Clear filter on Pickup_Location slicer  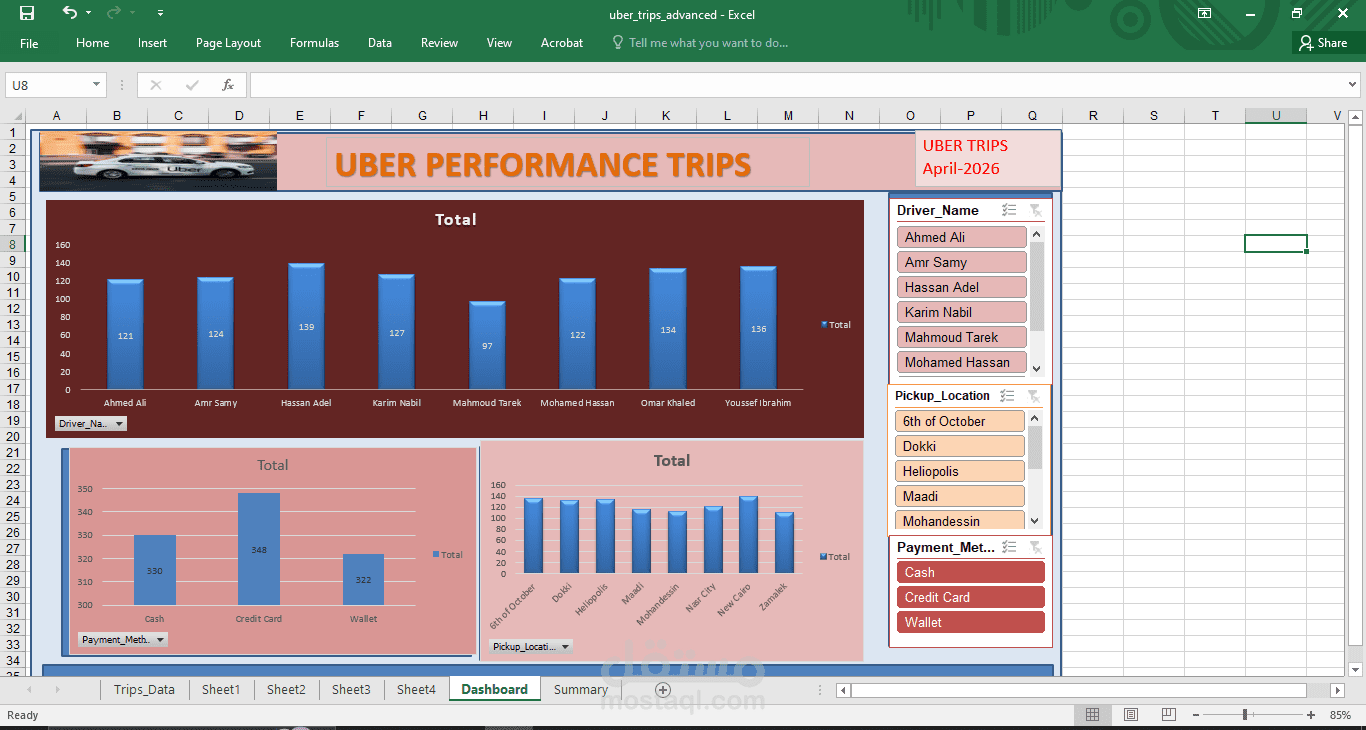(x=1034, y=396)
